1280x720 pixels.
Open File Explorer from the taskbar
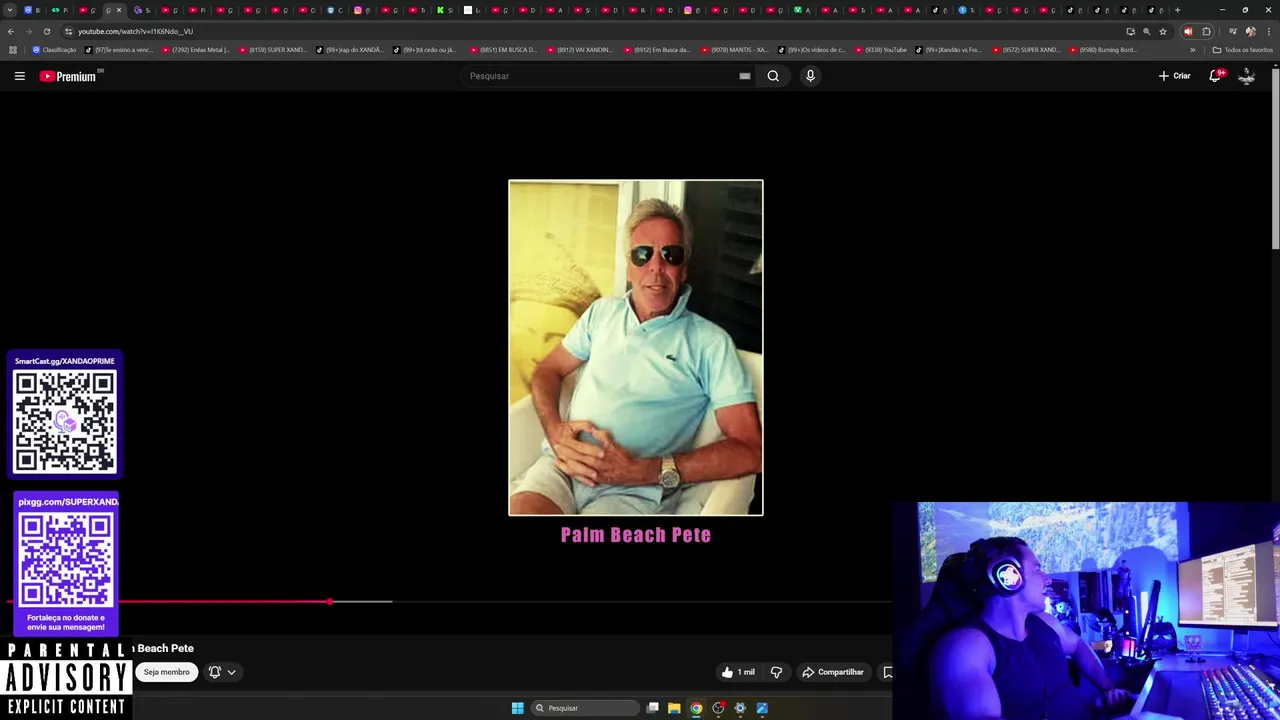tap(674, 708)
